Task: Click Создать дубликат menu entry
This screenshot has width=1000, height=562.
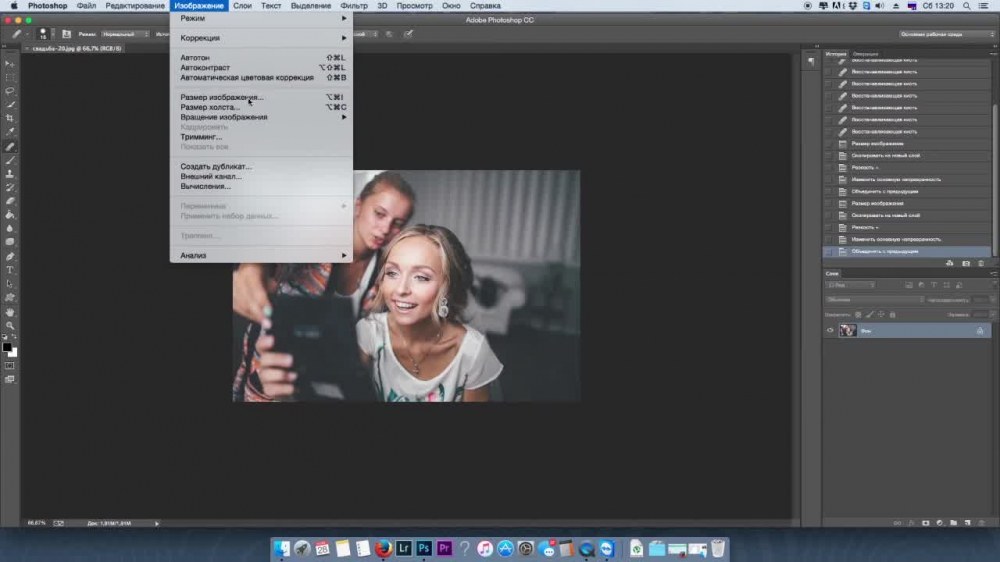Action: [x=216, y=166]
